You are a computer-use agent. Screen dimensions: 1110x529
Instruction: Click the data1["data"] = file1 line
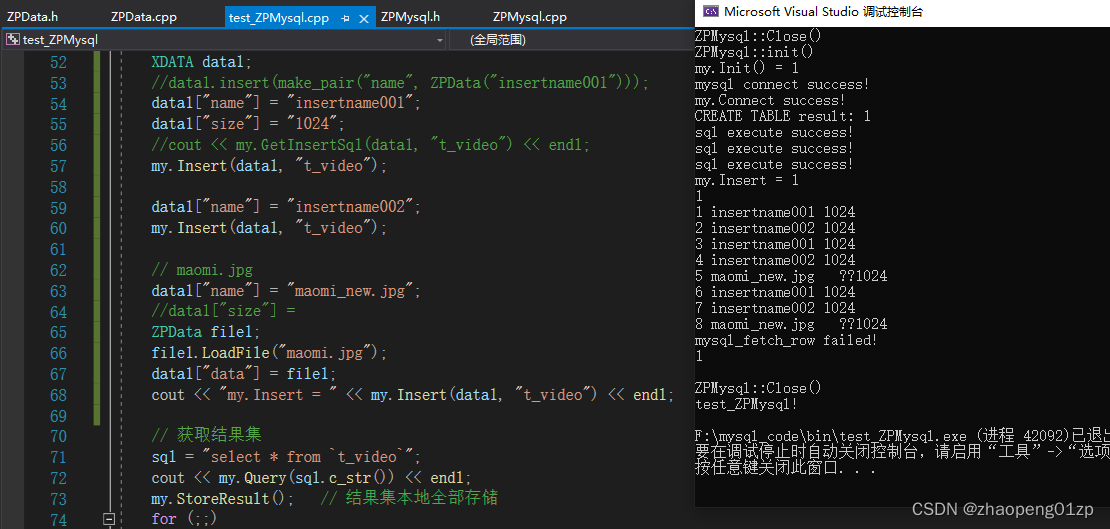pos(244,373)
